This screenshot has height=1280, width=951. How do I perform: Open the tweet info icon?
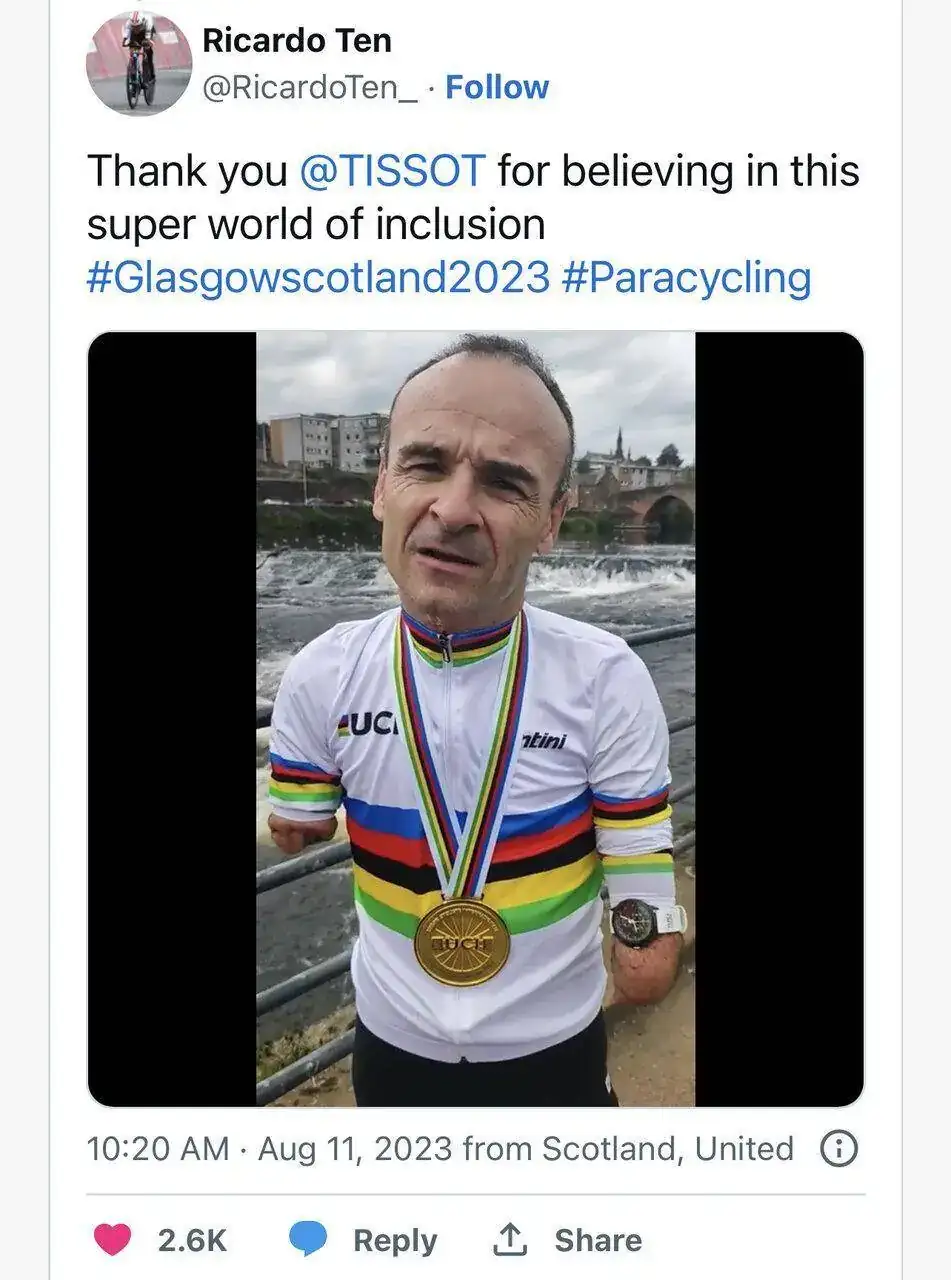point(838,1149)
